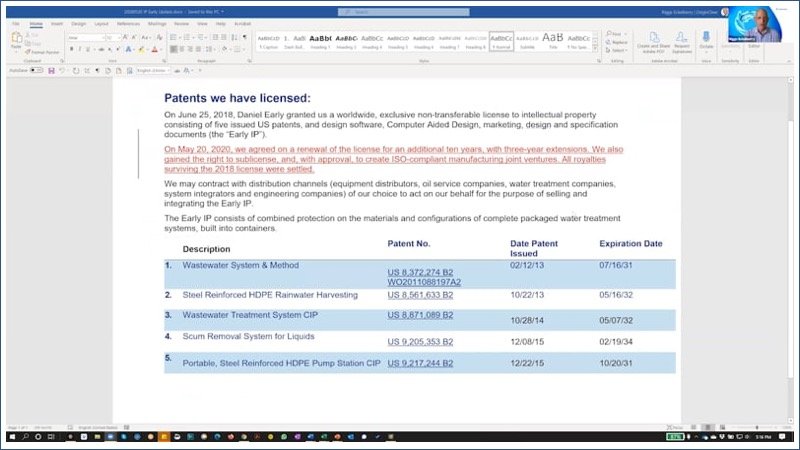Open patent link US 9,217,244 B2
The width and height of the screenshot is (800, 450).
click(420, 363)
